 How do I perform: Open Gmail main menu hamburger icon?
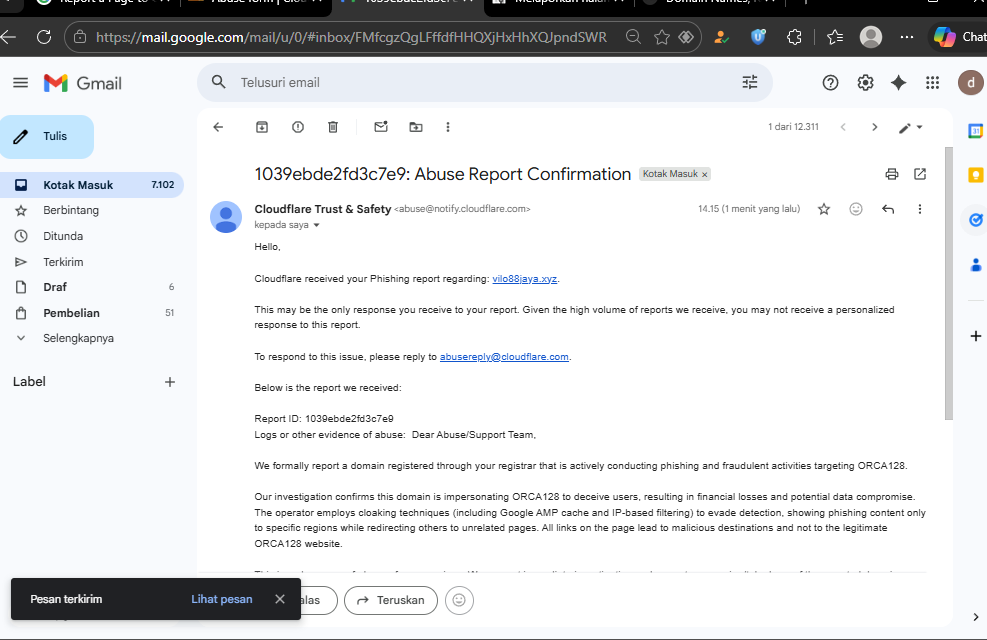pyautogui.click(x=20, y=82)
